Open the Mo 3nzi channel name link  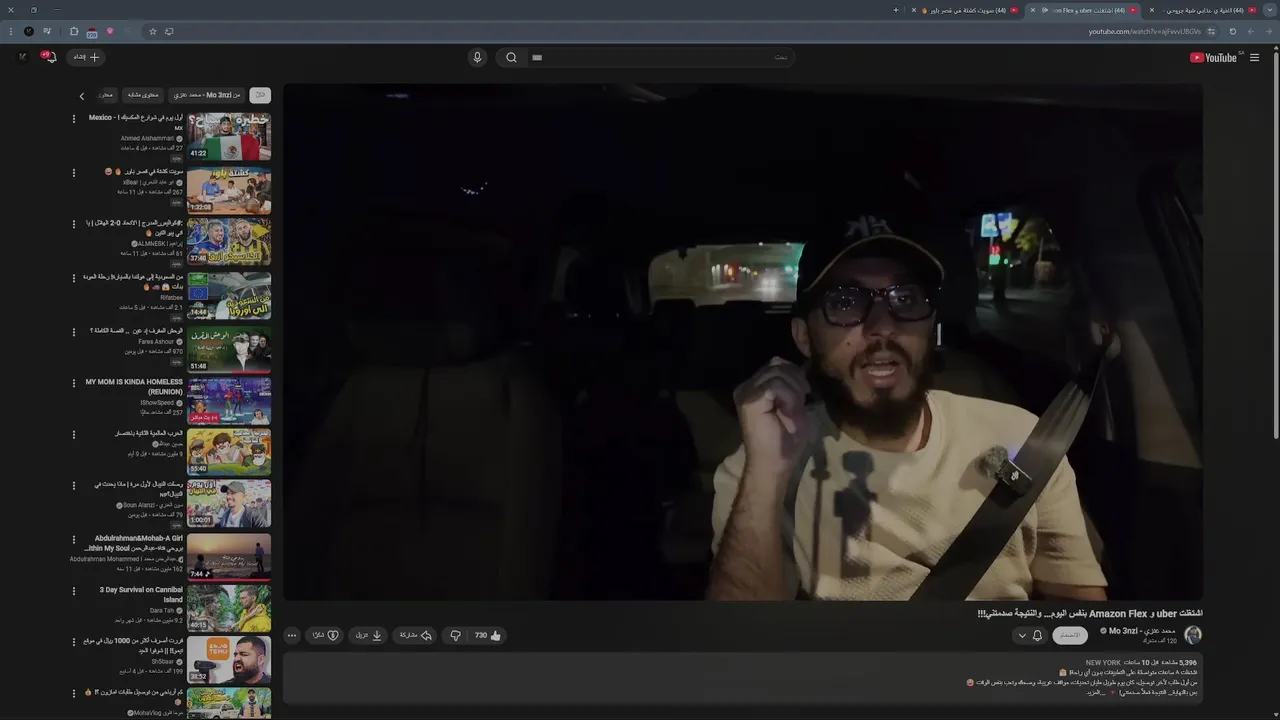coord(1142,631)
